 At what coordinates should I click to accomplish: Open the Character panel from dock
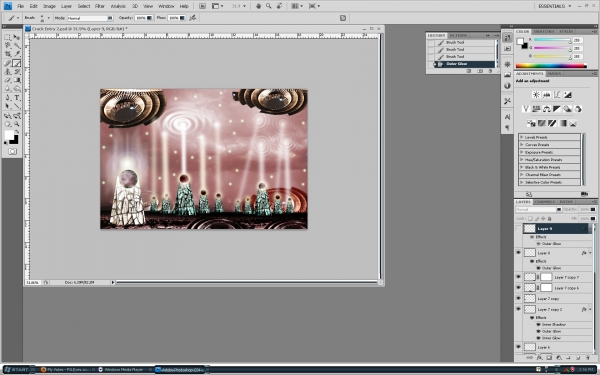507,117
